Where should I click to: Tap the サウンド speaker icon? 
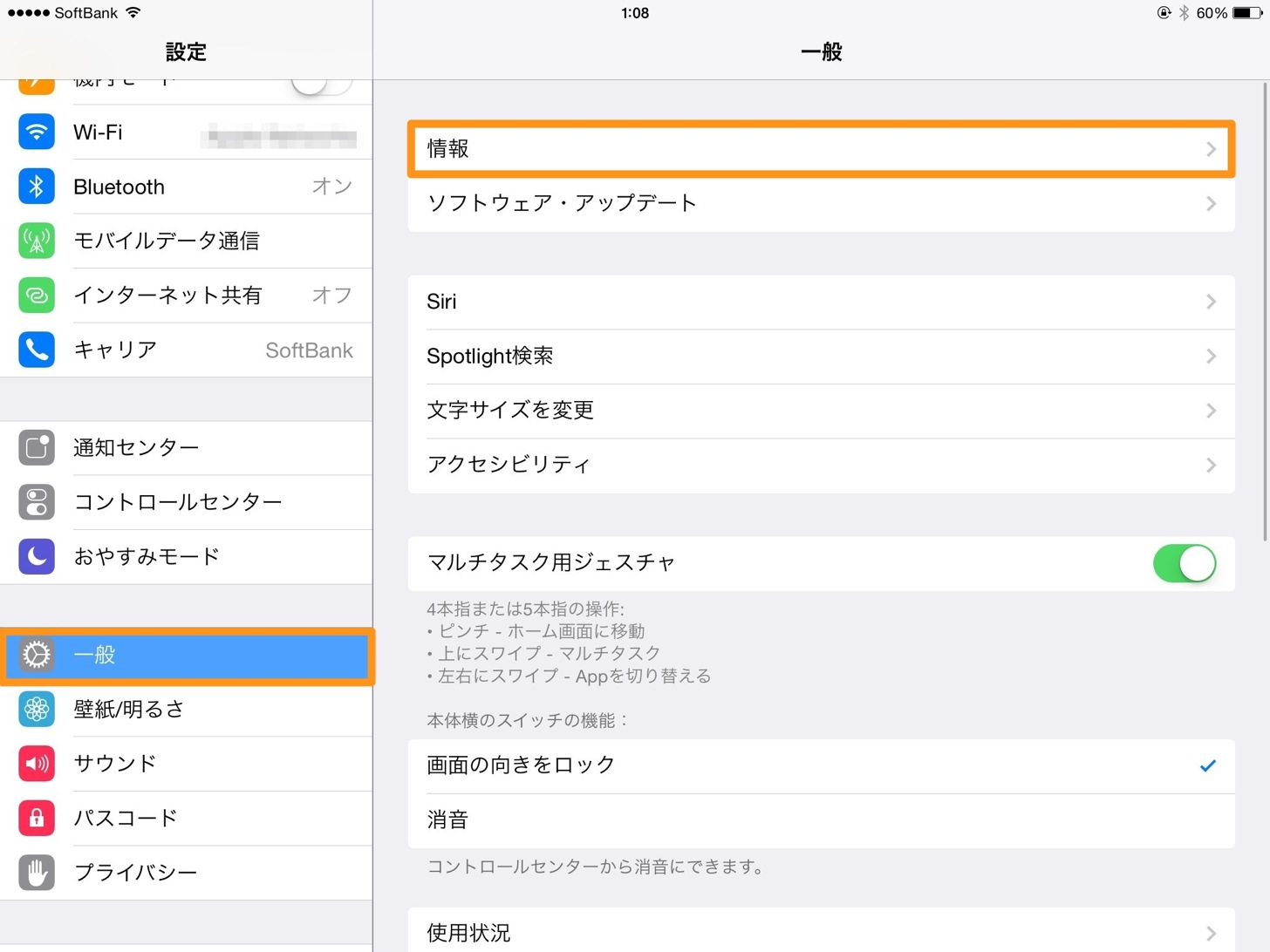tap(37, 764)
